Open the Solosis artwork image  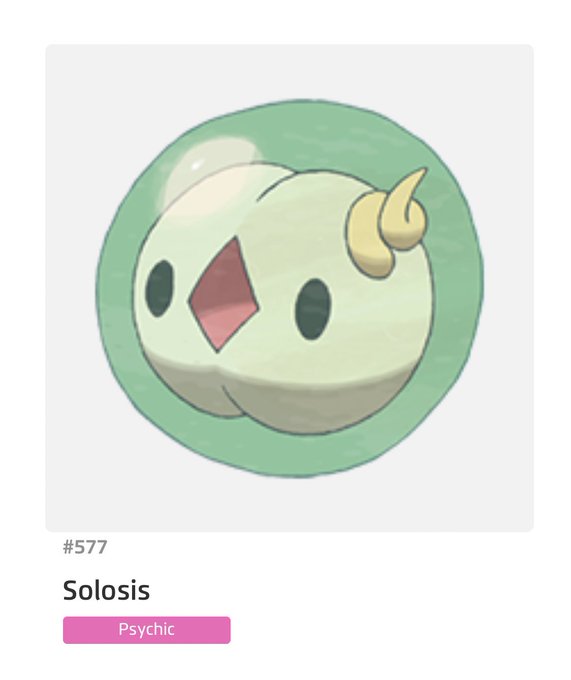point(289,288)
